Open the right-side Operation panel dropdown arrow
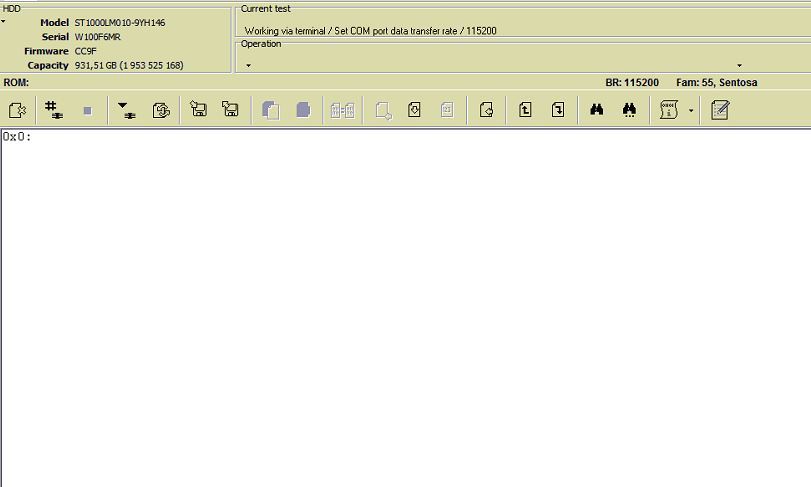The image size is (811, 487). [740, 66]
